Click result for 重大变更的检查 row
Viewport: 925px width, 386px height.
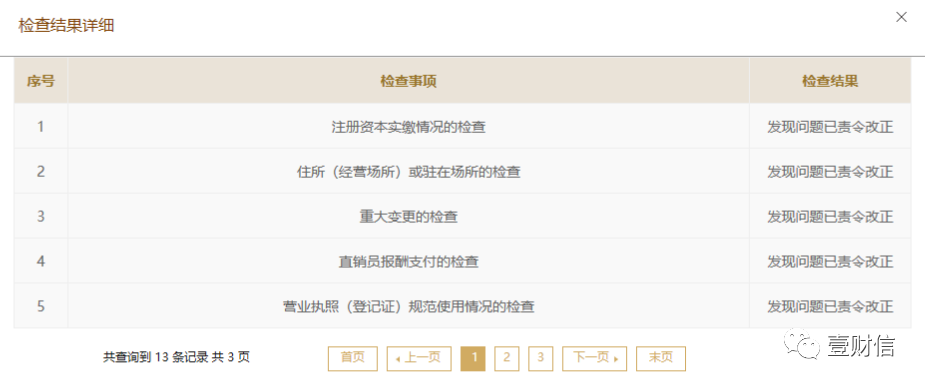(x=830, y=216)
